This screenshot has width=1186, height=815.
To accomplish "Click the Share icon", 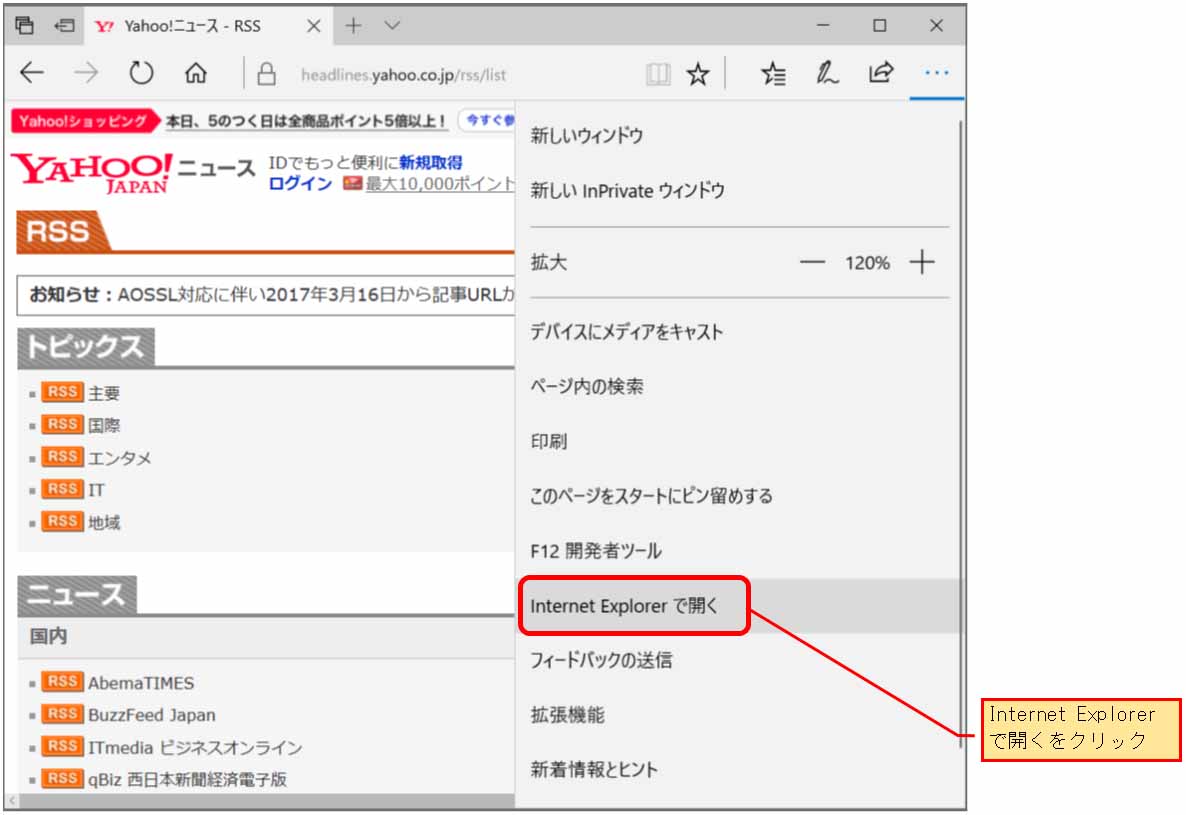I will 881,73.
